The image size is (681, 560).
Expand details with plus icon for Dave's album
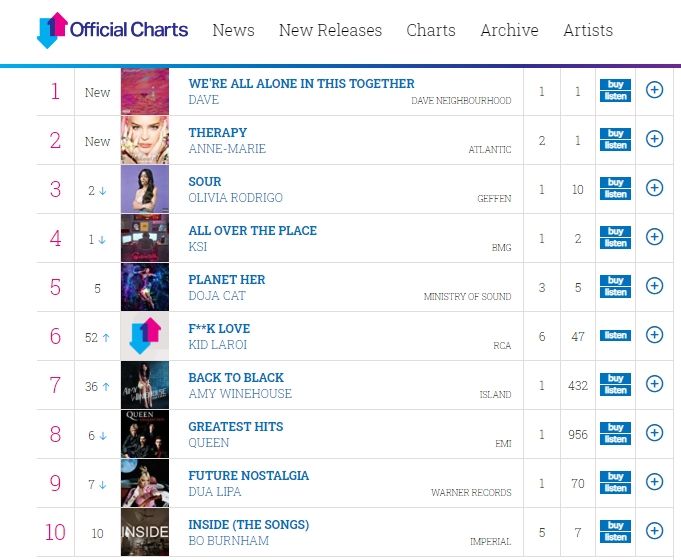pos(654,91)
